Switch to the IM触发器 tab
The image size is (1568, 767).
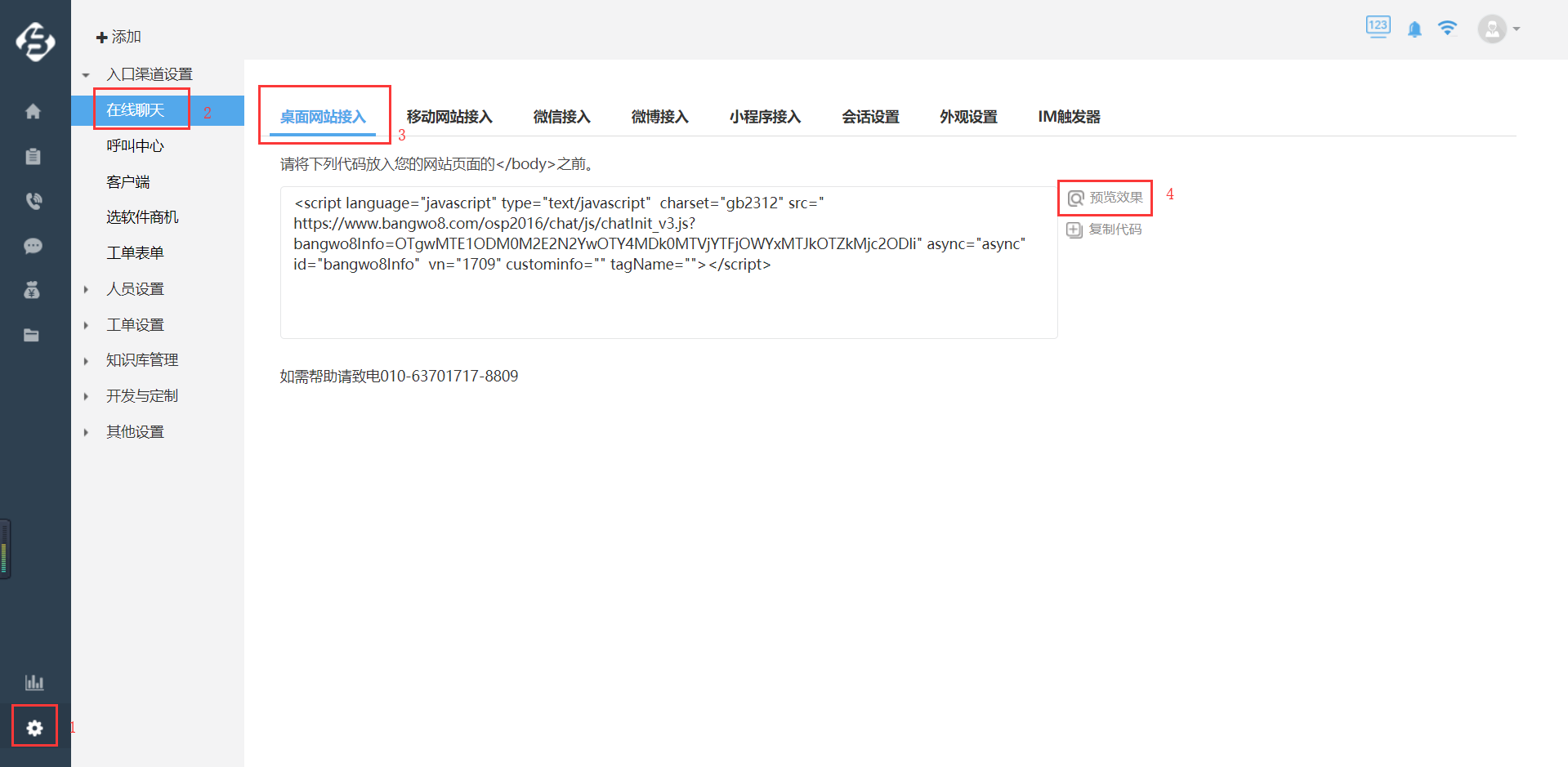click(1069, 117)
